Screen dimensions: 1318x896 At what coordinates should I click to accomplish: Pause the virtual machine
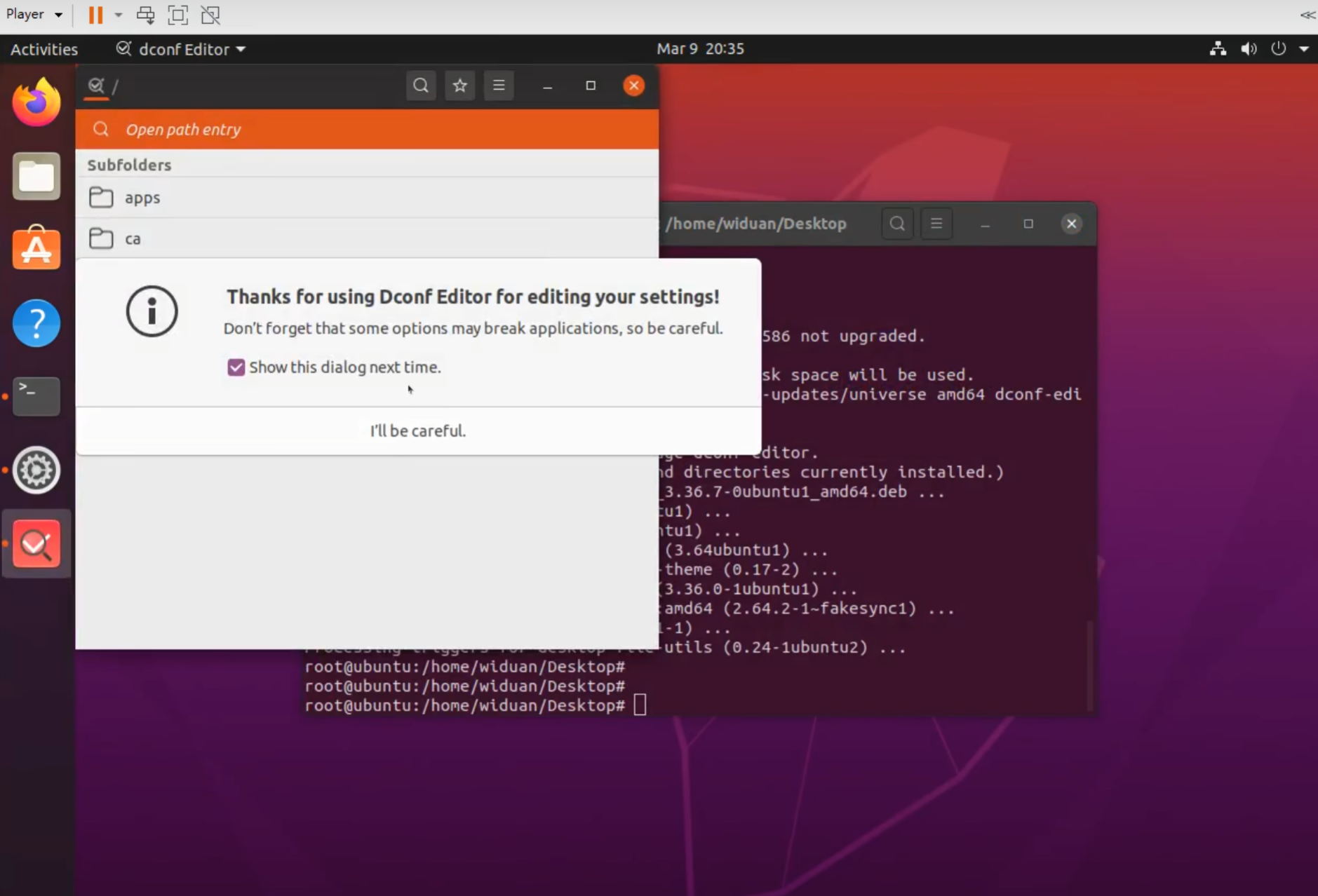coord(95,15)
